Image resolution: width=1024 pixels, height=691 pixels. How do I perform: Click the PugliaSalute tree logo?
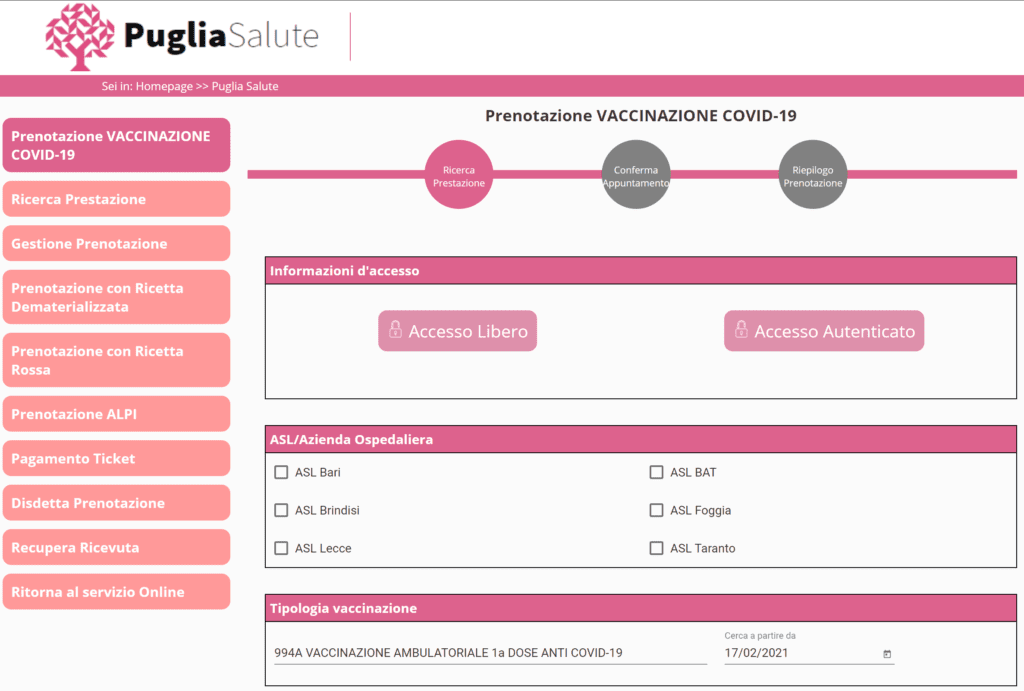coord(80,37)
